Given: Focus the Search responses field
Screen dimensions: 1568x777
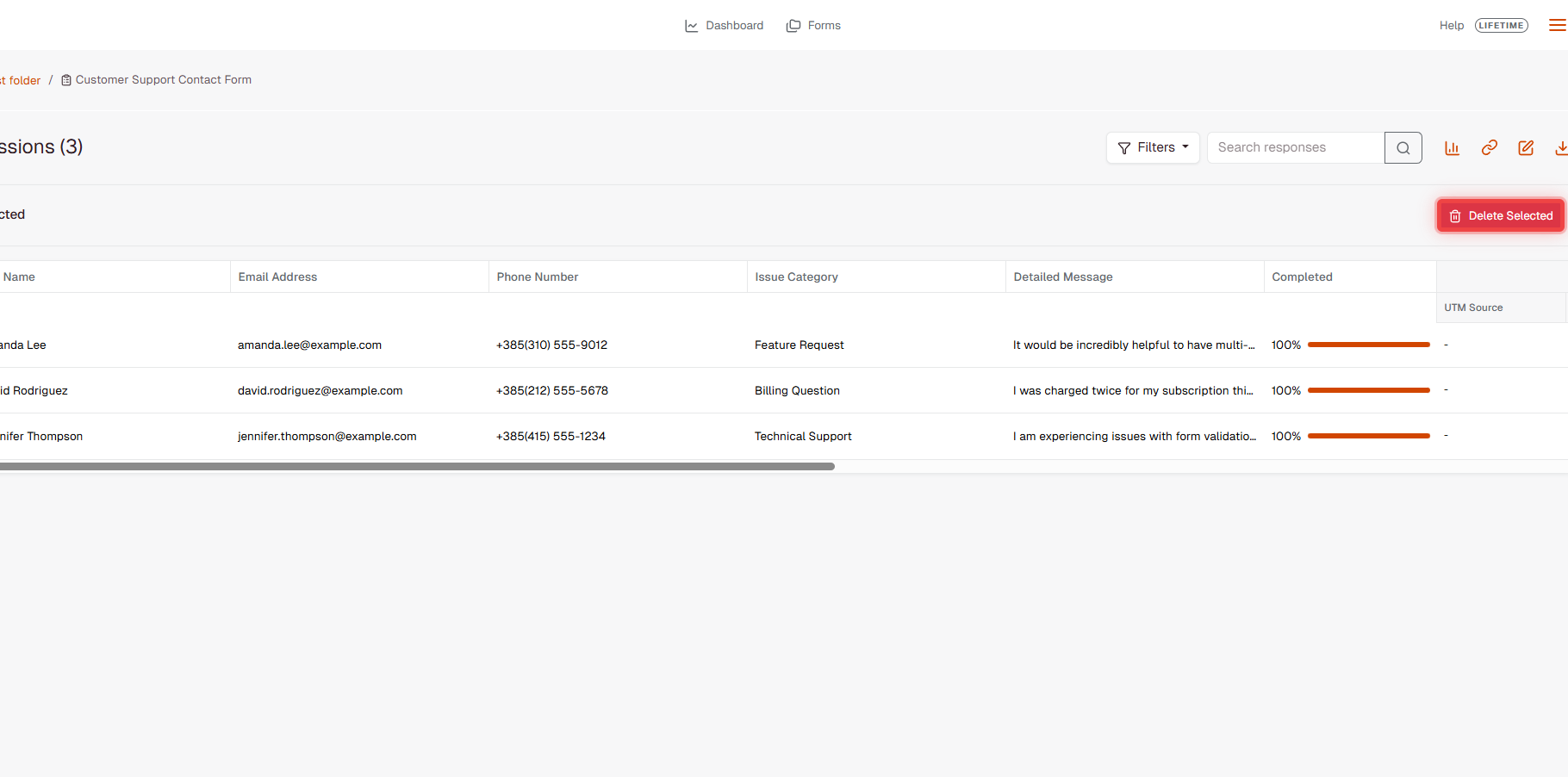Looking at the screenshot, I should click(x=1296, y=148).
